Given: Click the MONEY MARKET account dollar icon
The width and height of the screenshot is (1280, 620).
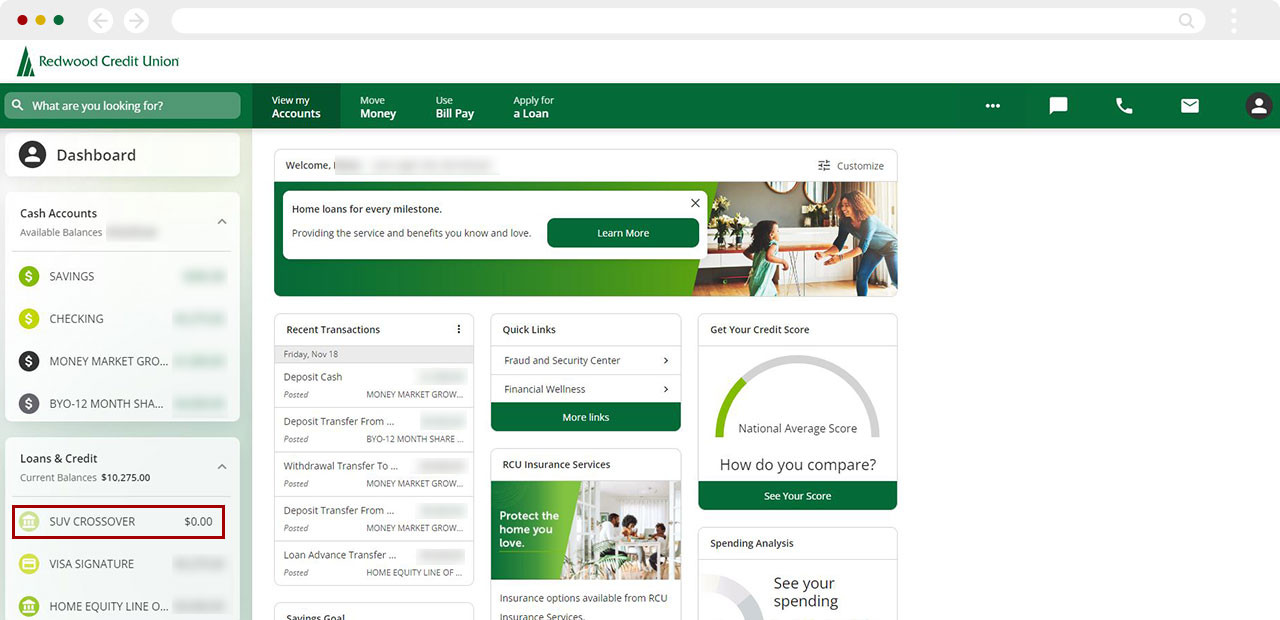Looking at the screenshot, I should [29, 361].
